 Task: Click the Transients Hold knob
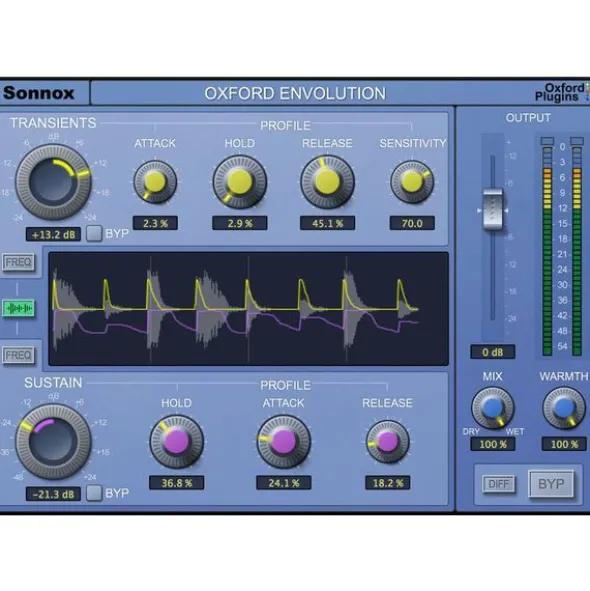[240, 182]
